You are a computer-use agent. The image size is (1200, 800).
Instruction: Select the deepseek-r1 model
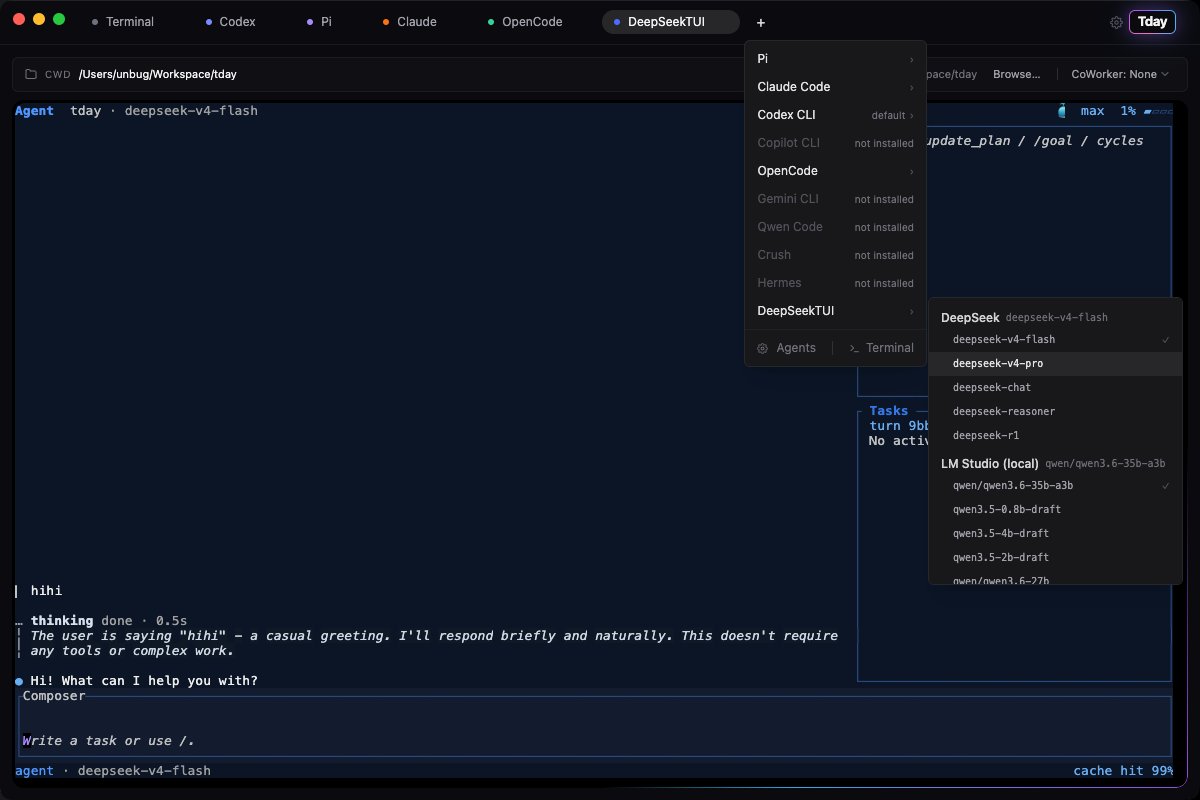click(1055, 435)
